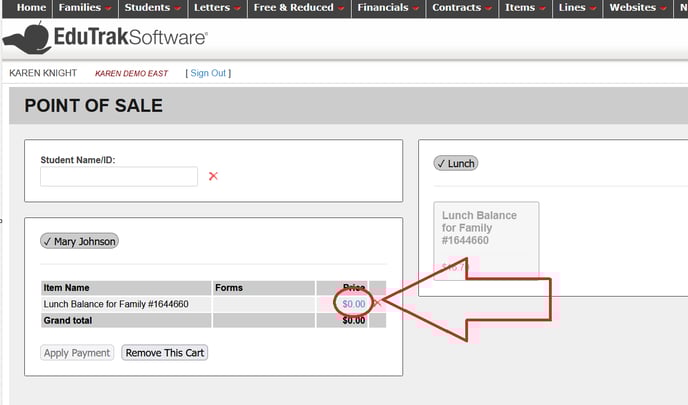
Task: Go to the Home menu item
Action: tap(31, 8)
